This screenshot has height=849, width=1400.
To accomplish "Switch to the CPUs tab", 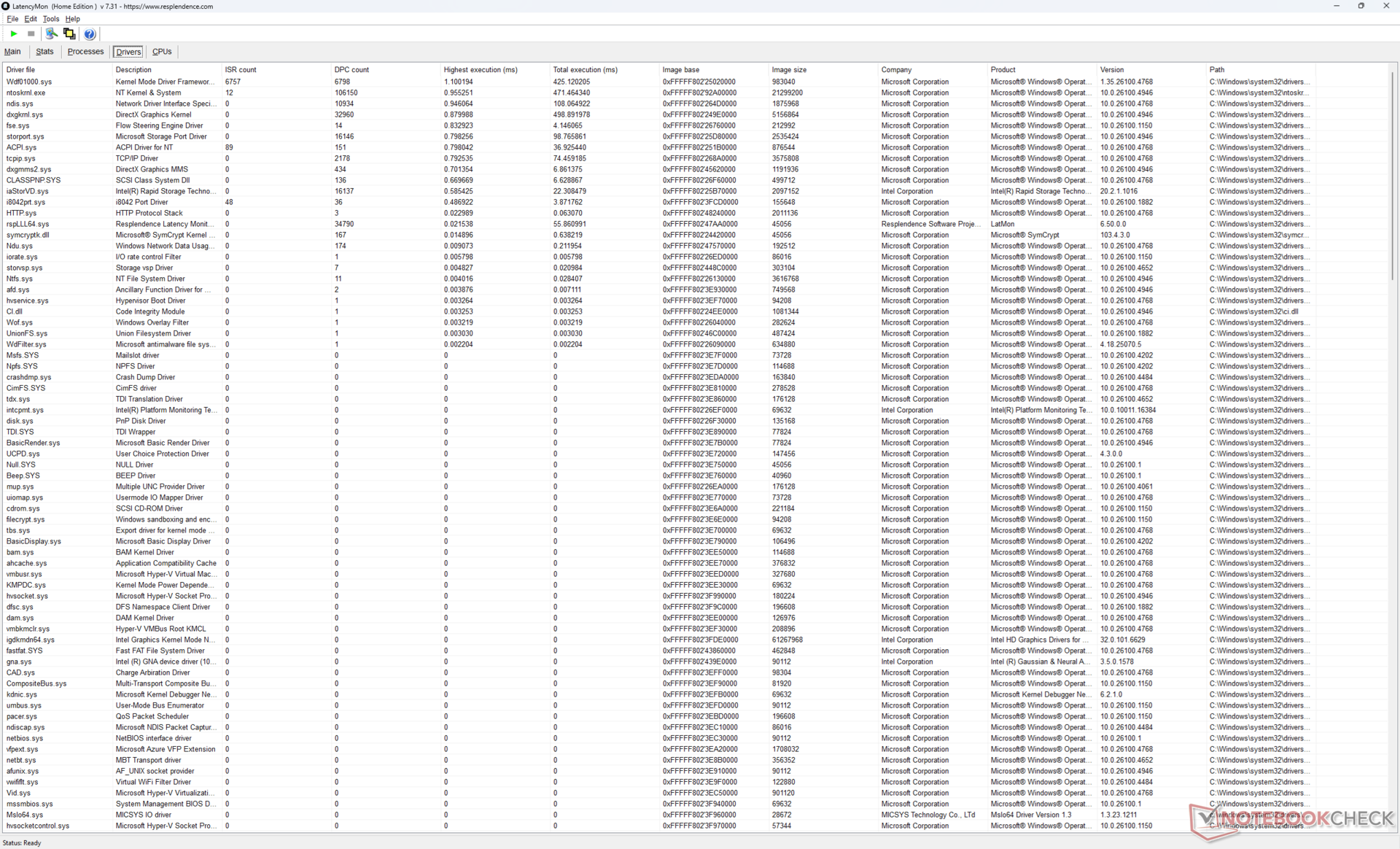I will pos(162,52).
